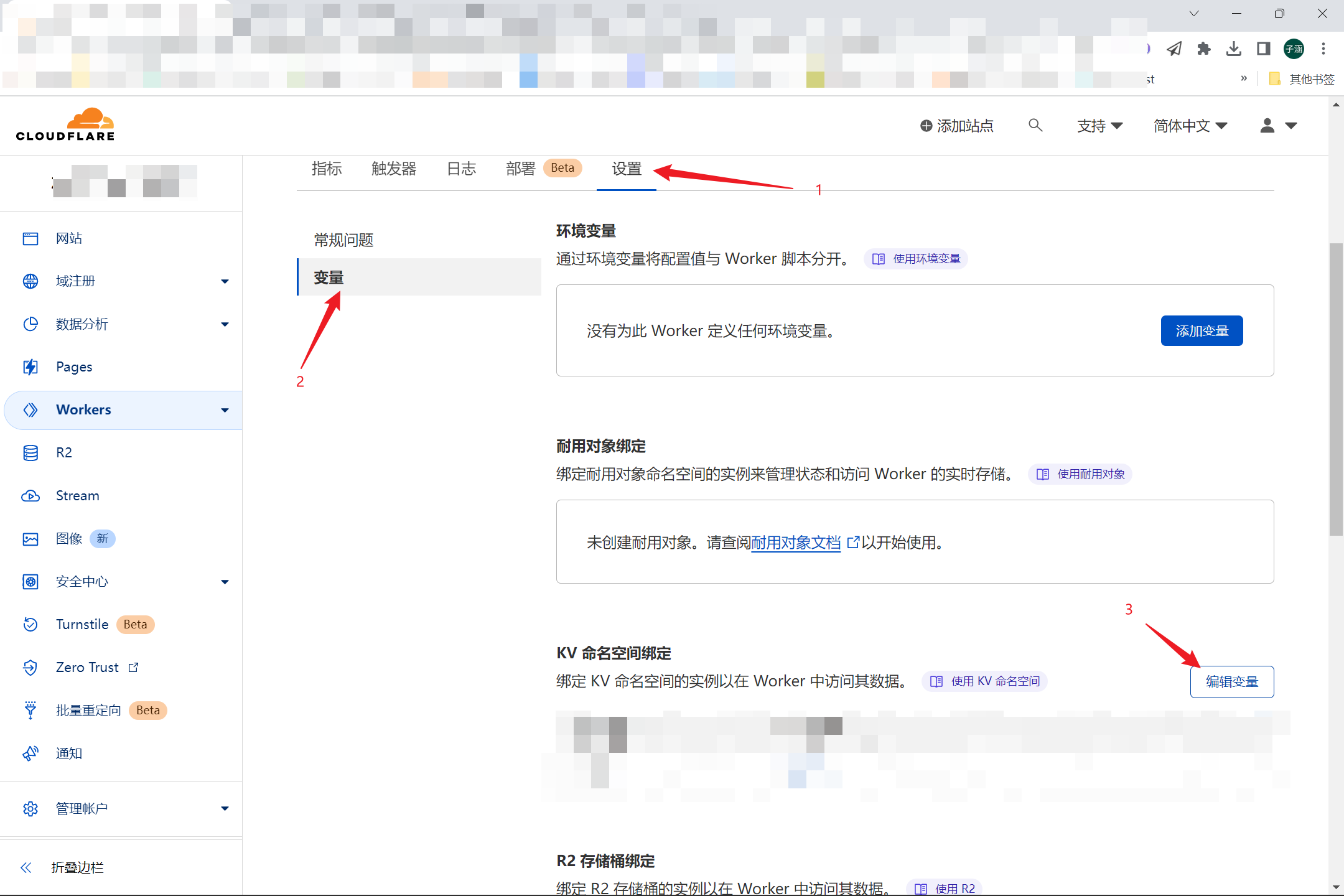The height and width of the screenshot is (896, 1344).
Task: Switch to the 触发器 tab
Action: [x=394, y=169]
